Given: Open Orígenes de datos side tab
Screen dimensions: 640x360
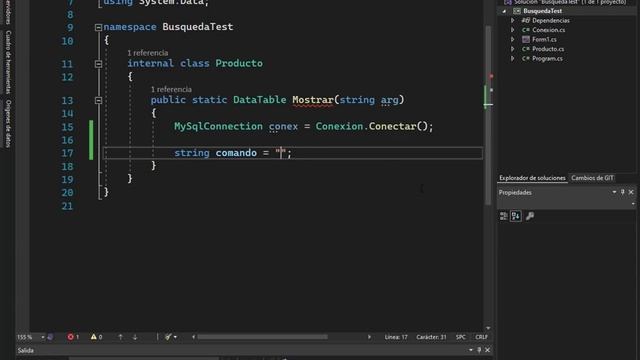Looking at the screenshot, I should coord(8,123).
